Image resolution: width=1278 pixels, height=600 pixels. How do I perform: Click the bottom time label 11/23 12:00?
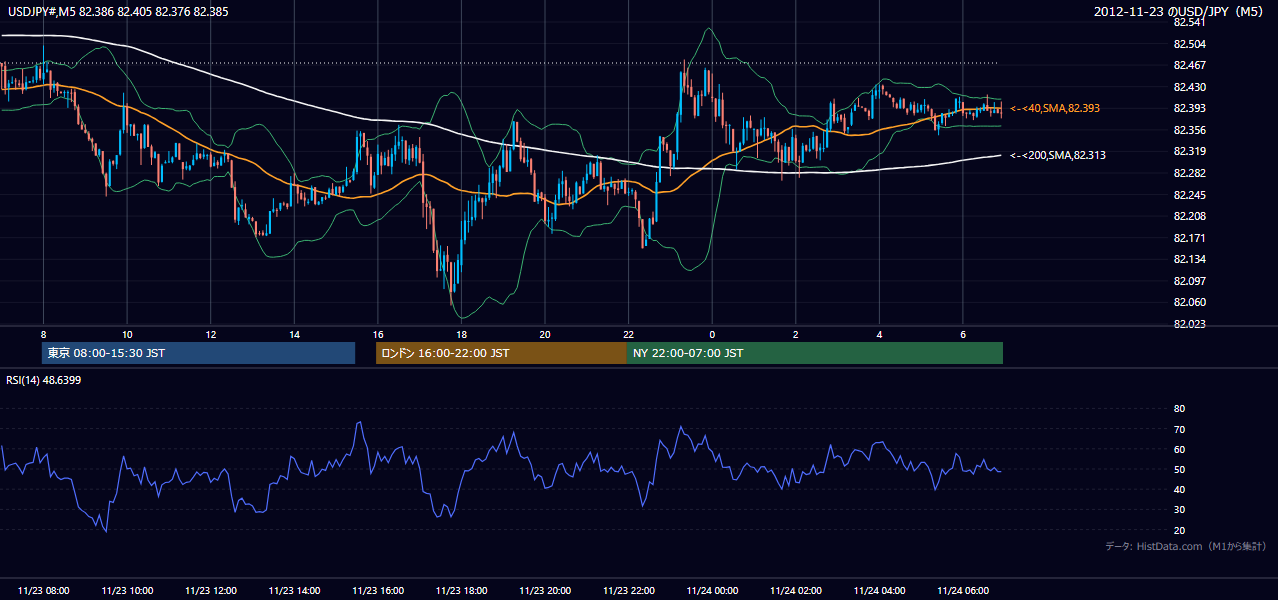[211, 591]
